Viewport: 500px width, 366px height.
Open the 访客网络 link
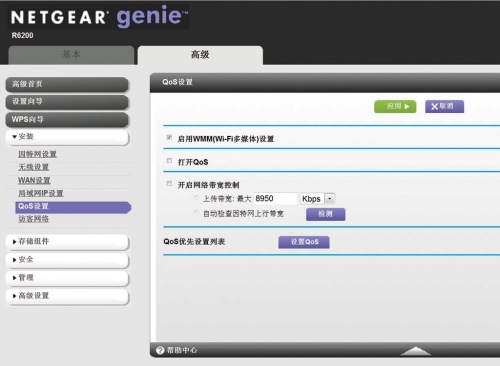(x=33, y=219)
